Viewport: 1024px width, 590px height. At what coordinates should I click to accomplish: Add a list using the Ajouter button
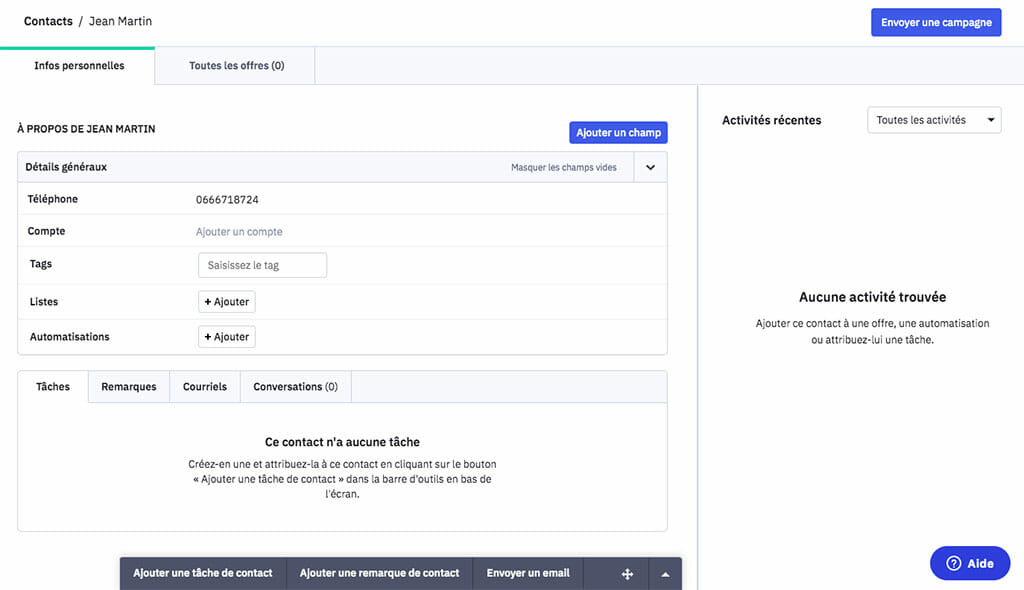[226, 301]
